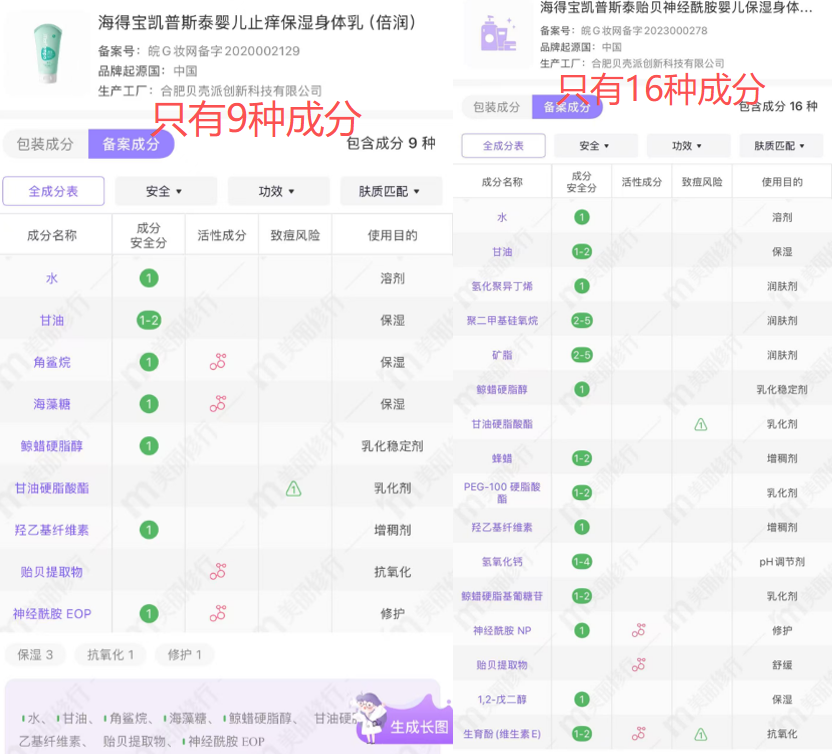Viewport: 835px width, 754px height.
Task: Expand 肤质匹配 dropdown in left panel
Action: (389, 191)
